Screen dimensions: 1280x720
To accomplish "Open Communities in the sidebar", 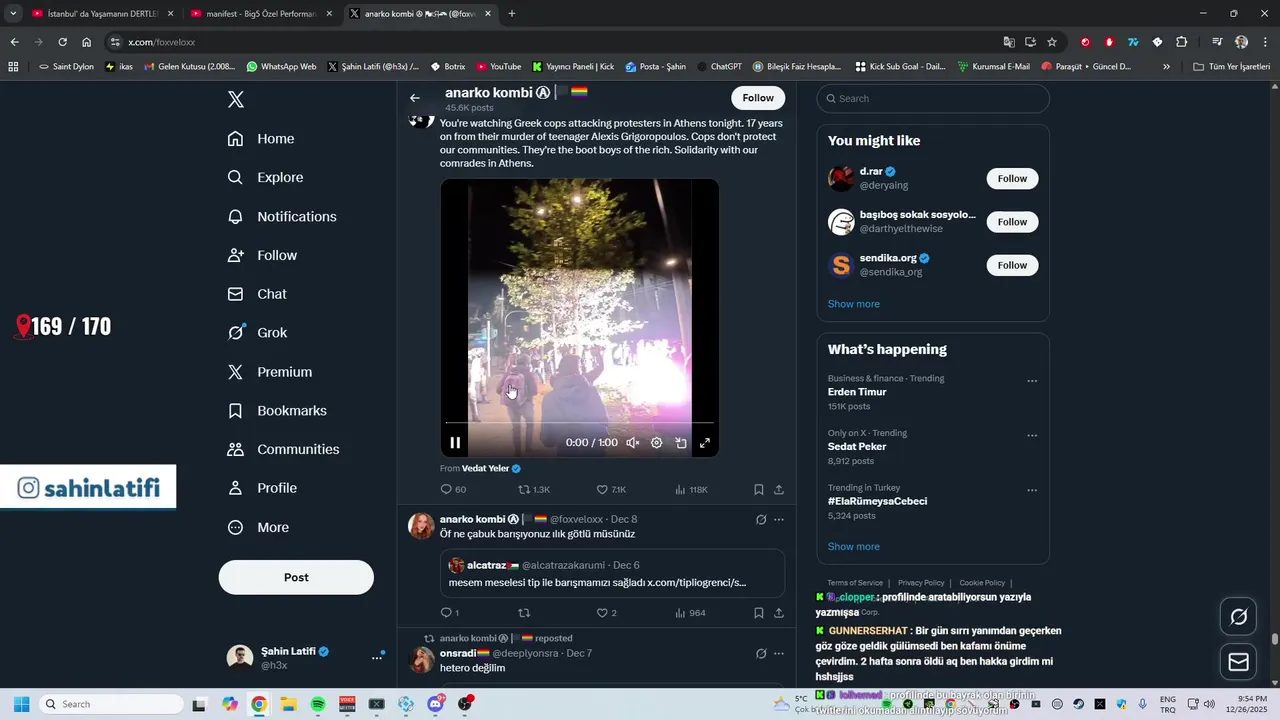I will (283, 450).
